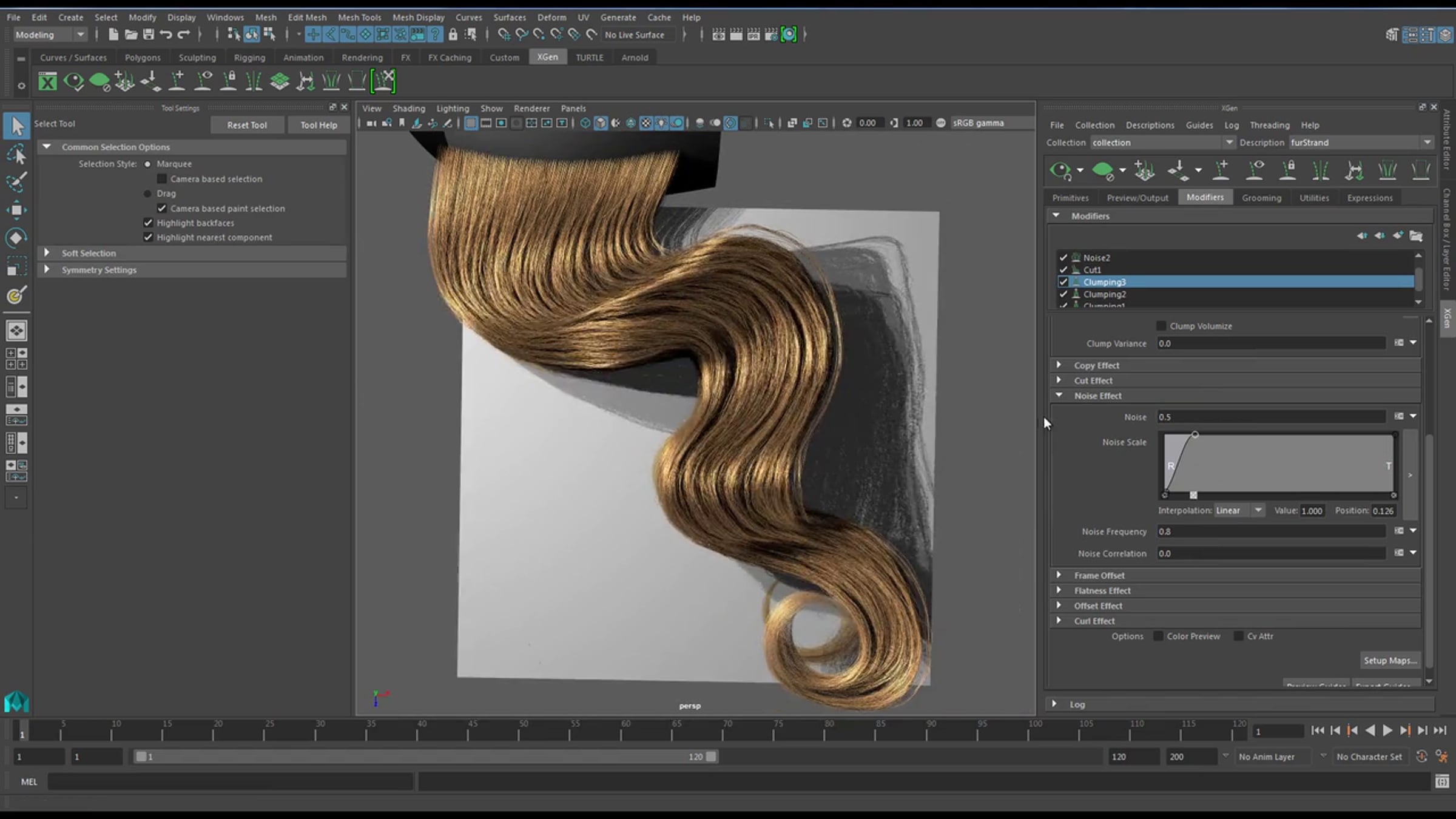The height and width of the screenshot is (819, 1456).
Task: Open Noise expression editor icon
Action: click(1399, 416)
